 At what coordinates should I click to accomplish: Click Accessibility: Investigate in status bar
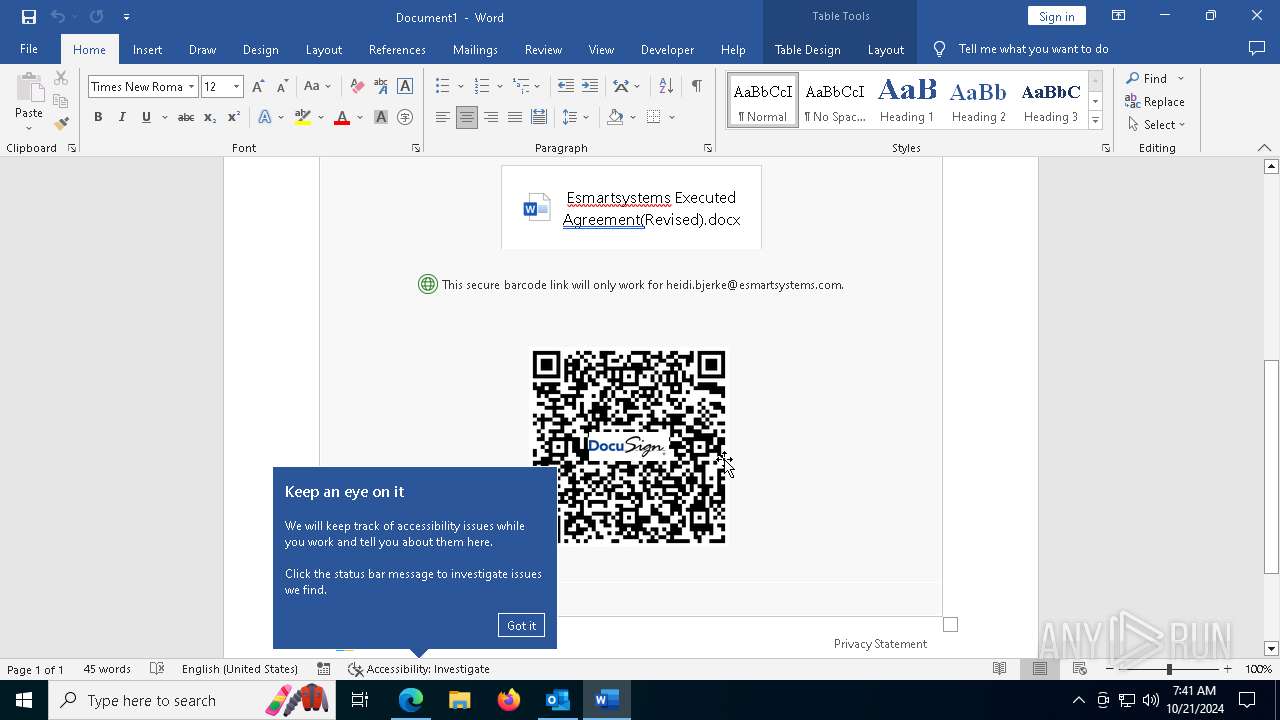click(419, 669)
